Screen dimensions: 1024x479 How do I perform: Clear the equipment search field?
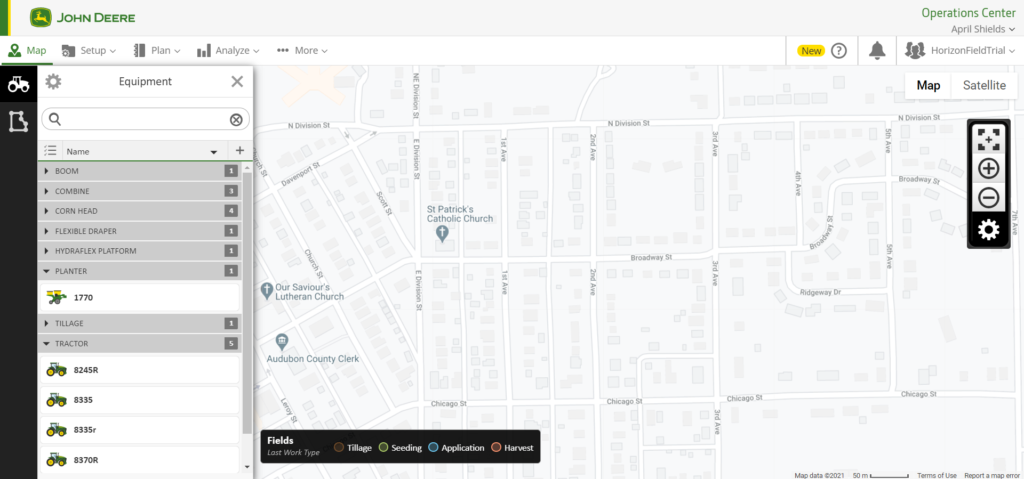(236, 120)
